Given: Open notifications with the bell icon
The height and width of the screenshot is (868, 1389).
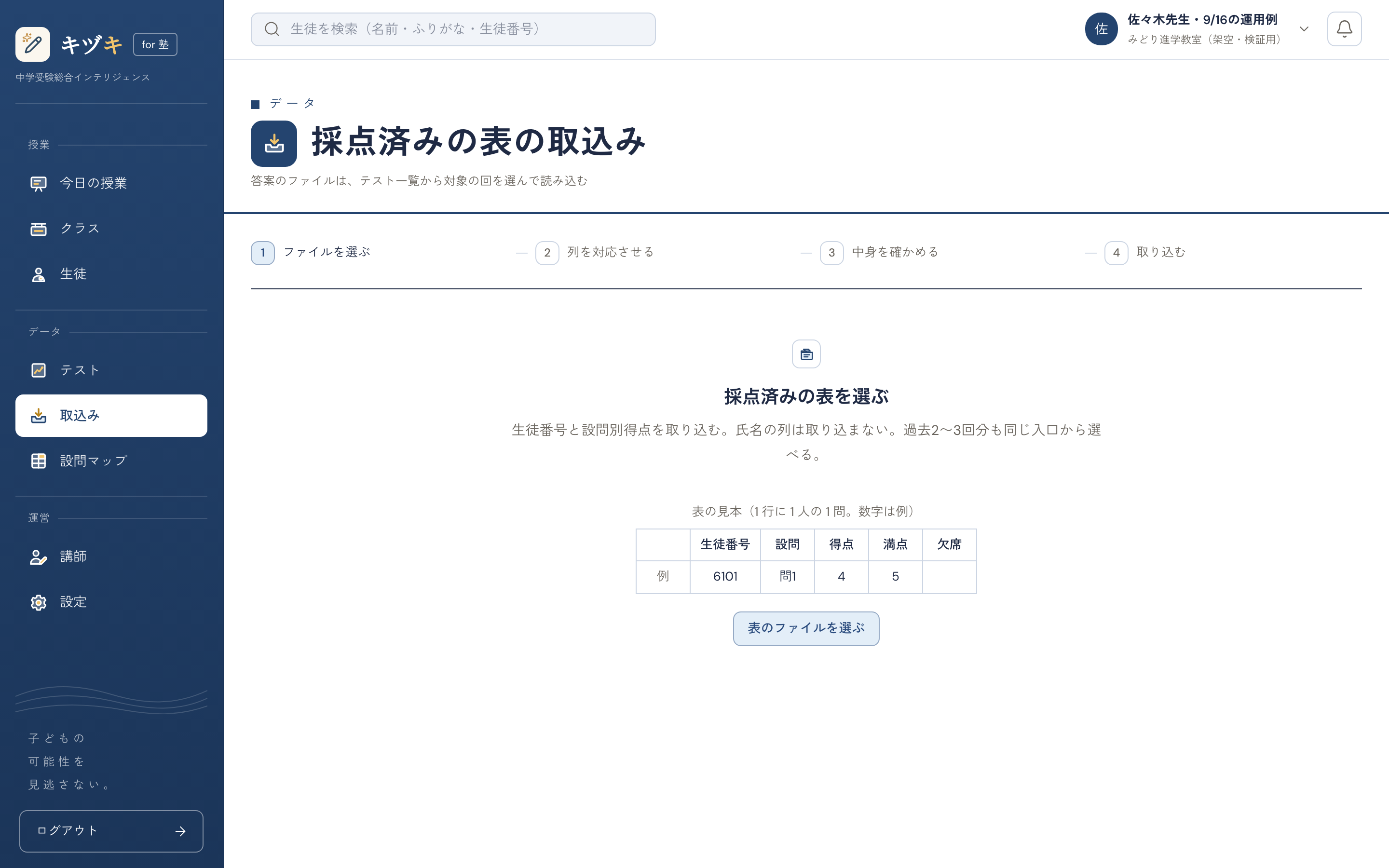Looking at the screenshot, I should click(1344, 29).
